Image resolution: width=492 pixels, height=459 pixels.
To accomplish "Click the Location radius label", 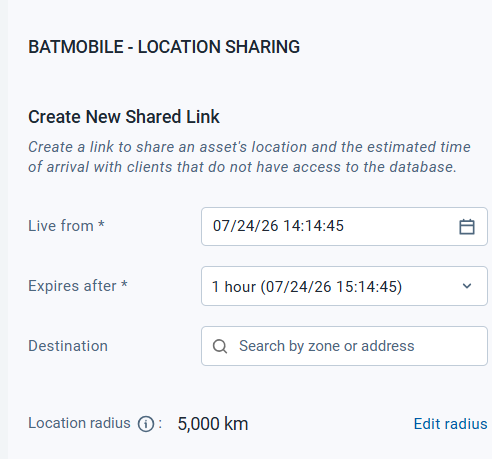I will tap(79, 423).
